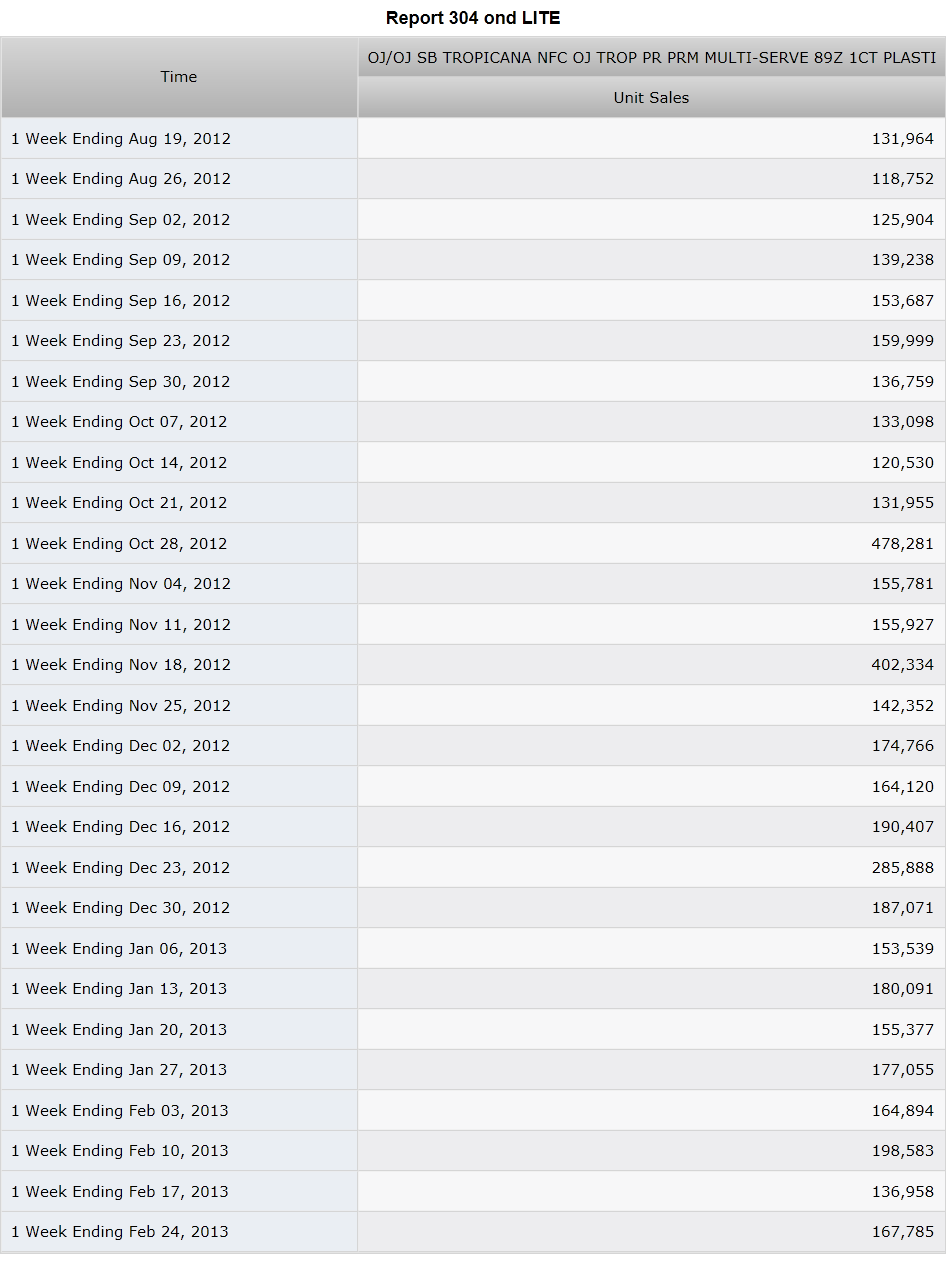Click the 285,888 value cell
The image size is (946, 1284).
point(651,867)
